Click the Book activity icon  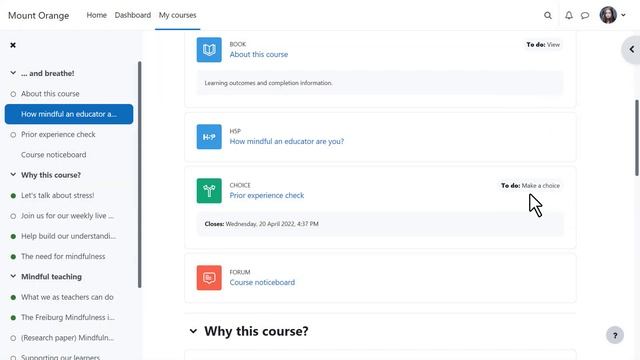209,50
